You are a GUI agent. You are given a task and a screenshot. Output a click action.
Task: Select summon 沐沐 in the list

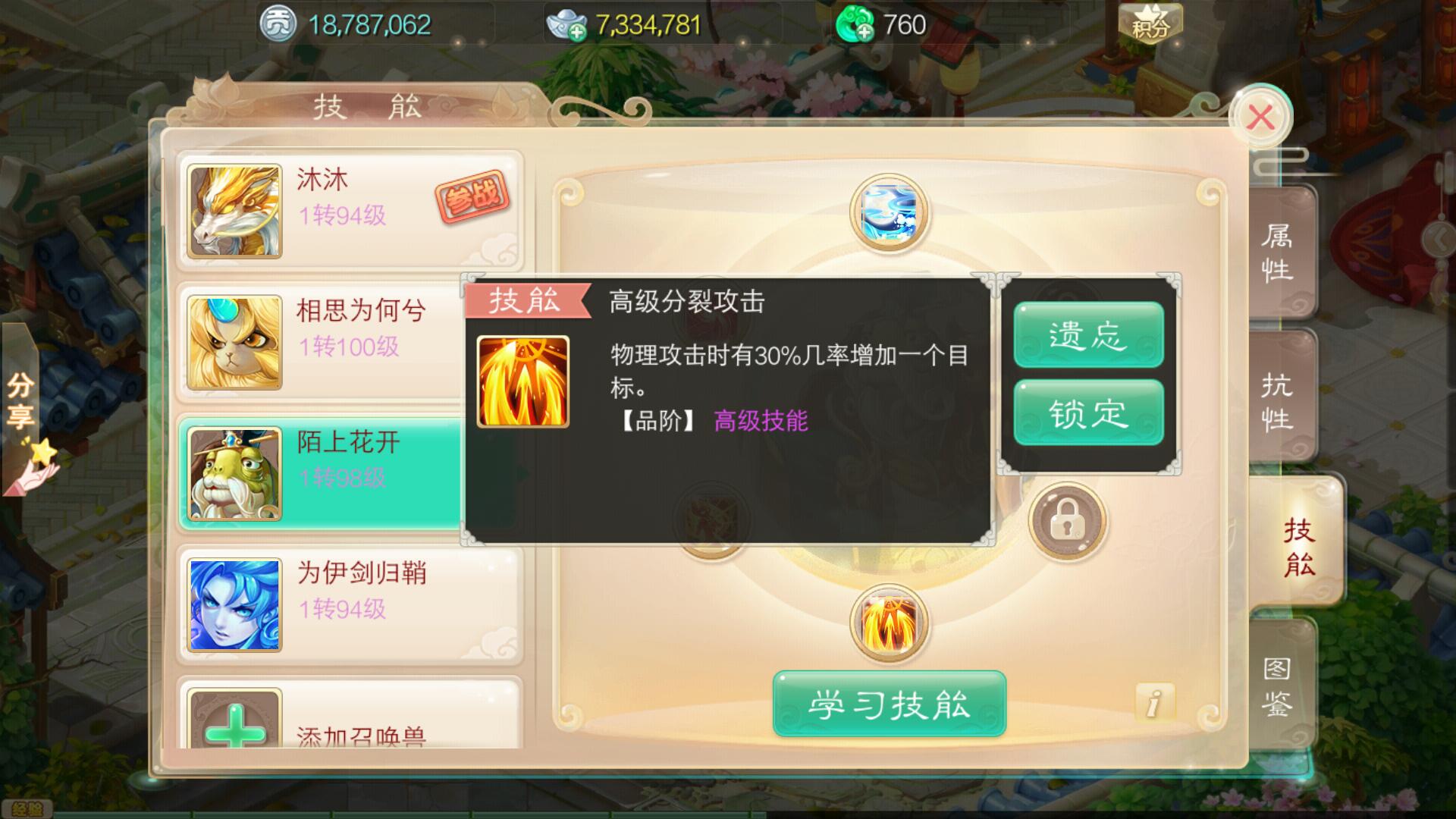point(350,211)
